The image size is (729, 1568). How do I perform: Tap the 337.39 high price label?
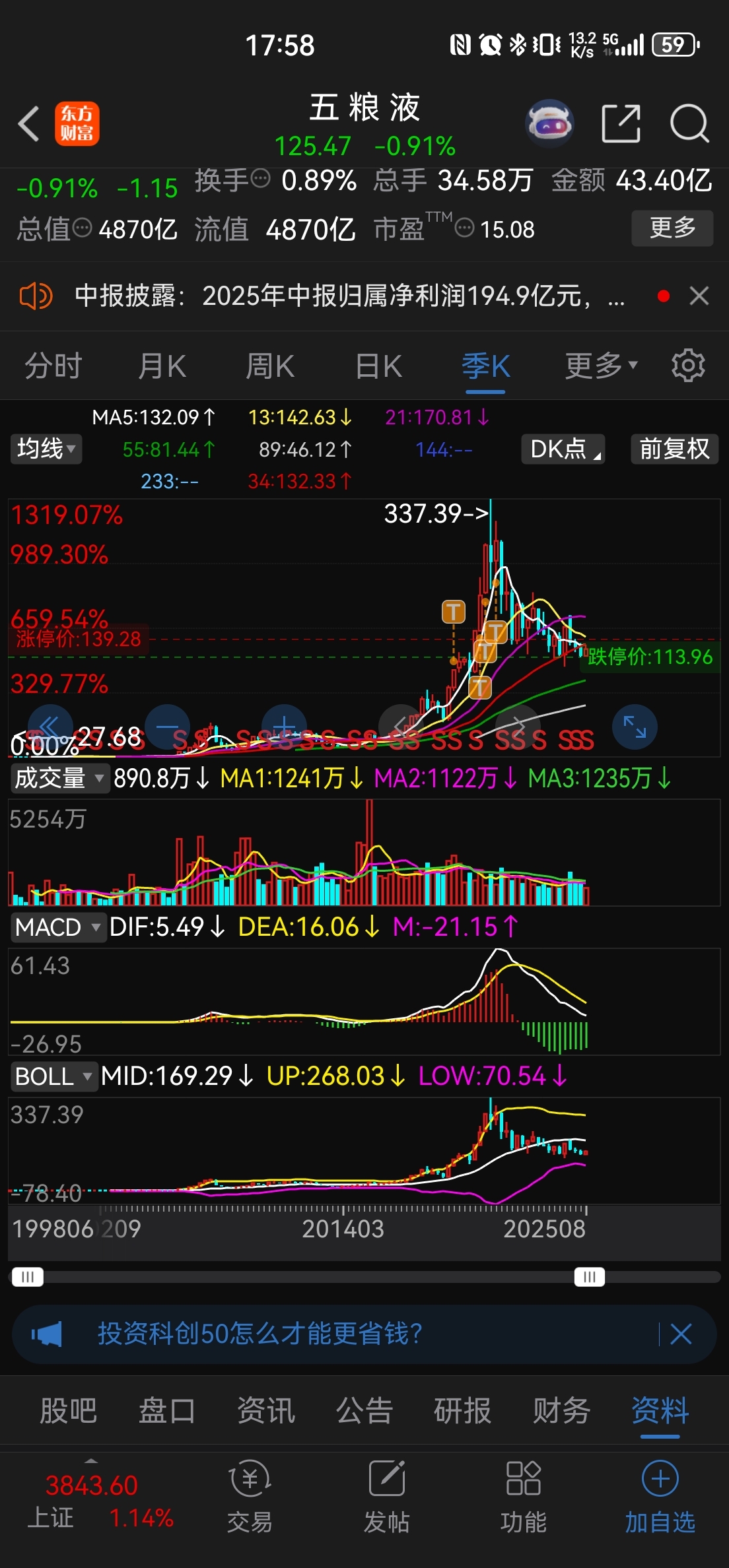tap(436, 513)
